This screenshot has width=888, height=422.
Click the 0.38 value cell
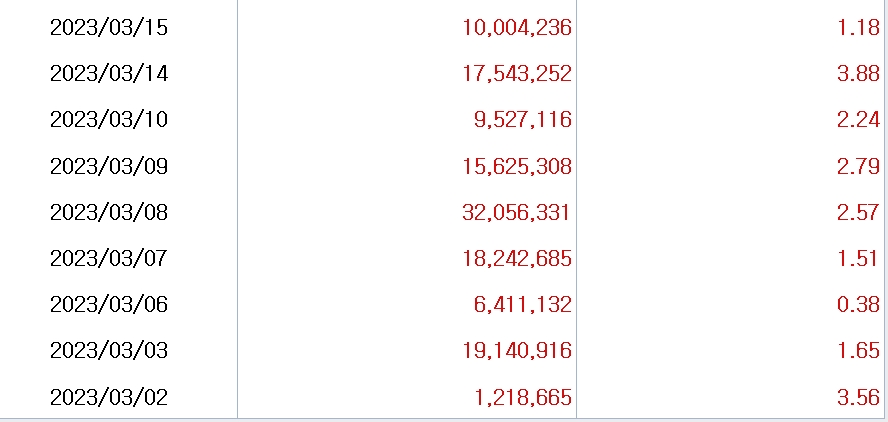click(x=858, y=305)
